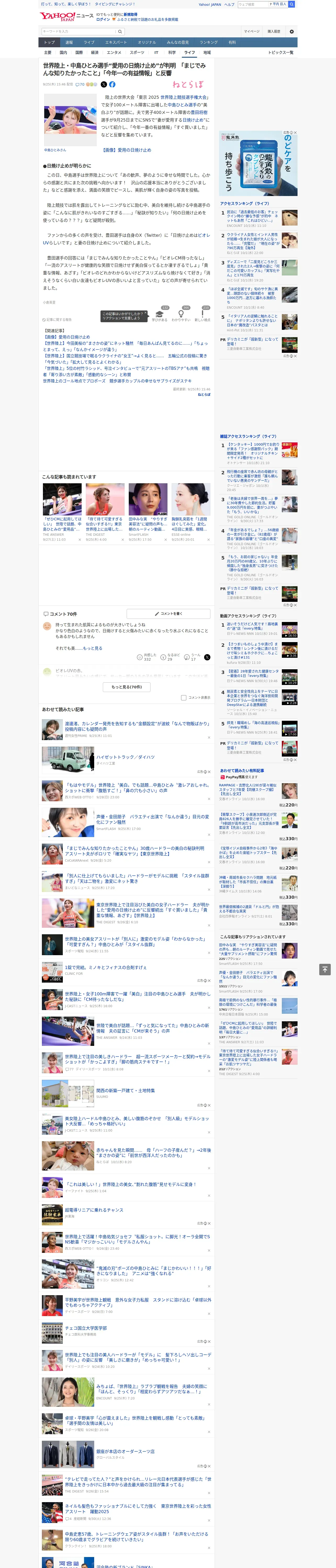Click the 購入履歴 link
336x1568 pixels.
pyautogui.click(x=274, y=31)
